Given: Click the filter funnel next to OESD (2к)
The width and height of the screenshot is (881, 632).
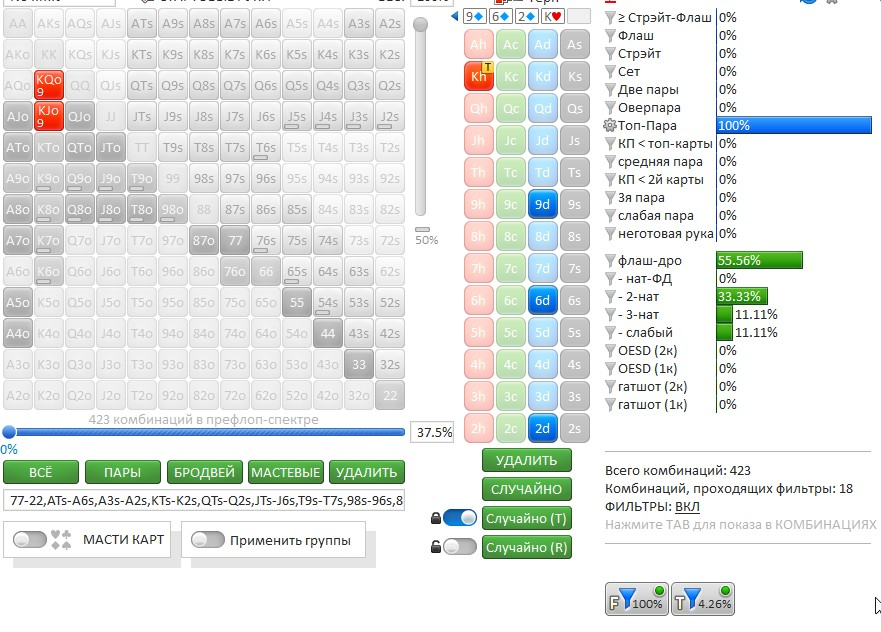Looking at the screenshot, I should coord(610,351).
